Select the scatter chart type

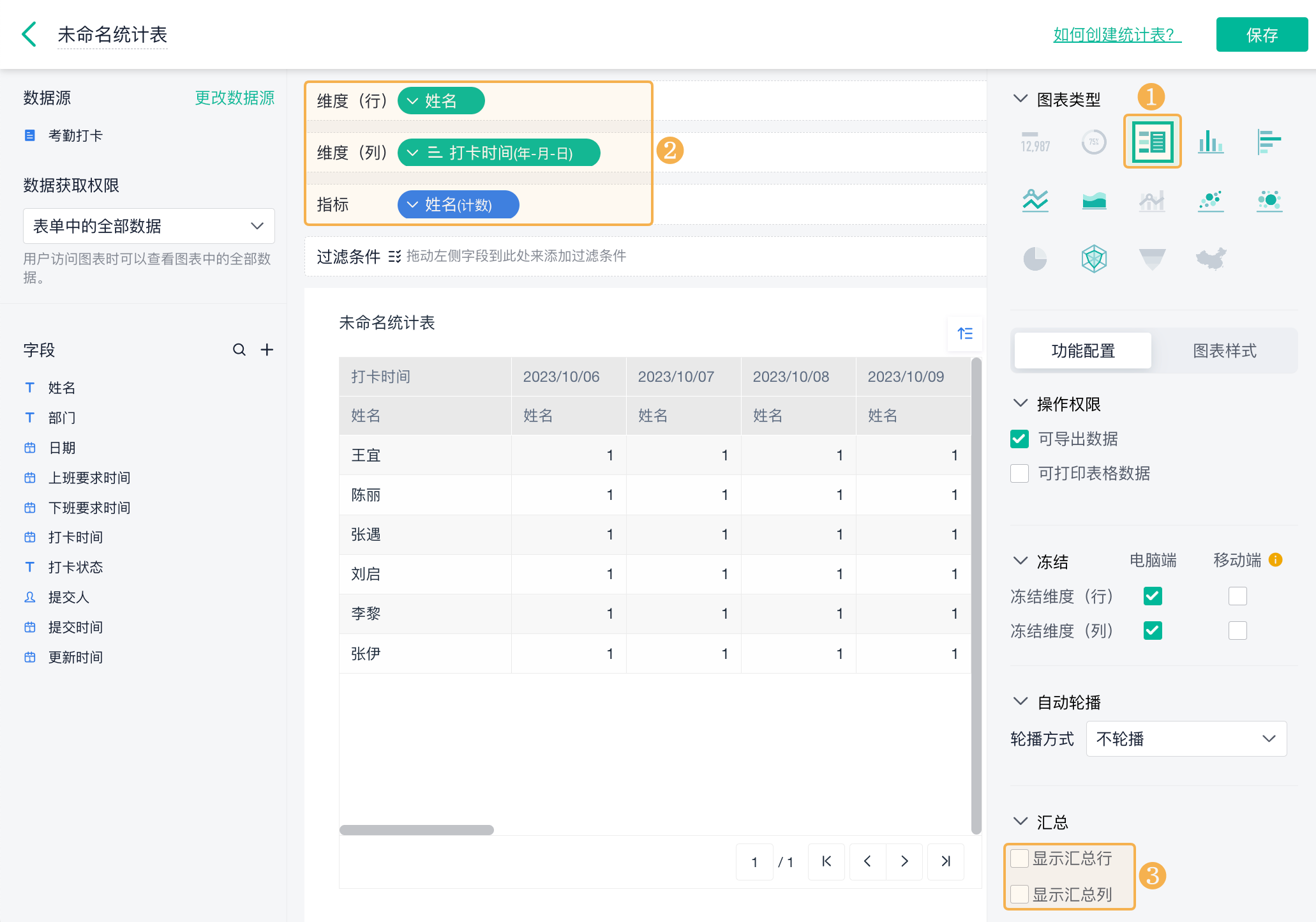[1211, 200]
